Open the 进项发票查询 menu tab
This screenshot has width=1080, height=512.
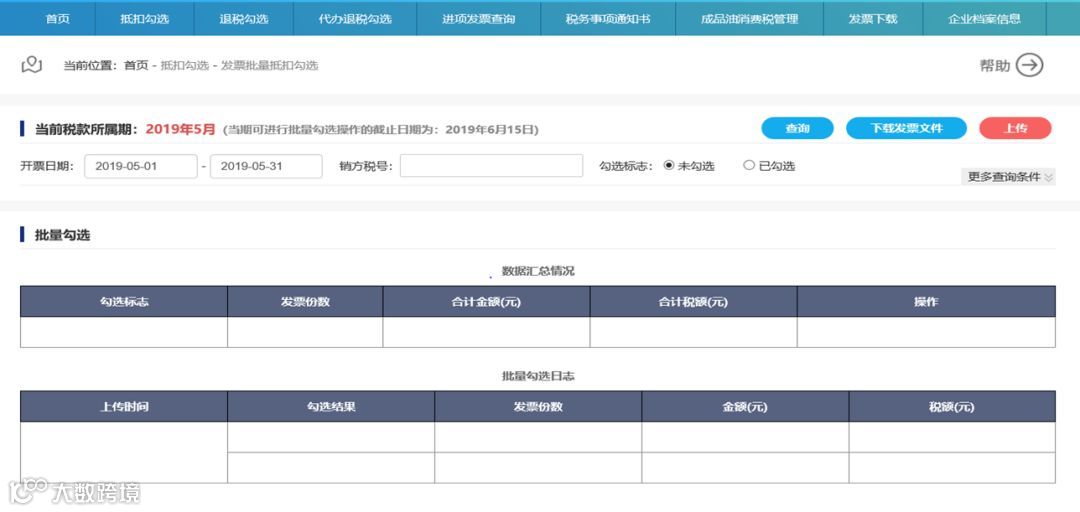[x=479, y=19]
